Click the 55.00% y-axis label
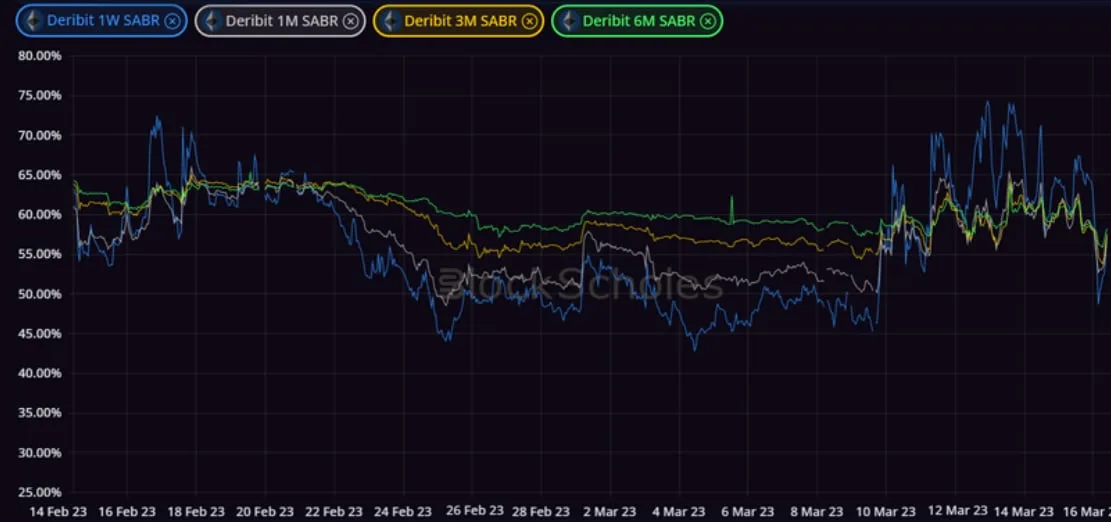Screen dimensions: 1111x522 (40, 254)
